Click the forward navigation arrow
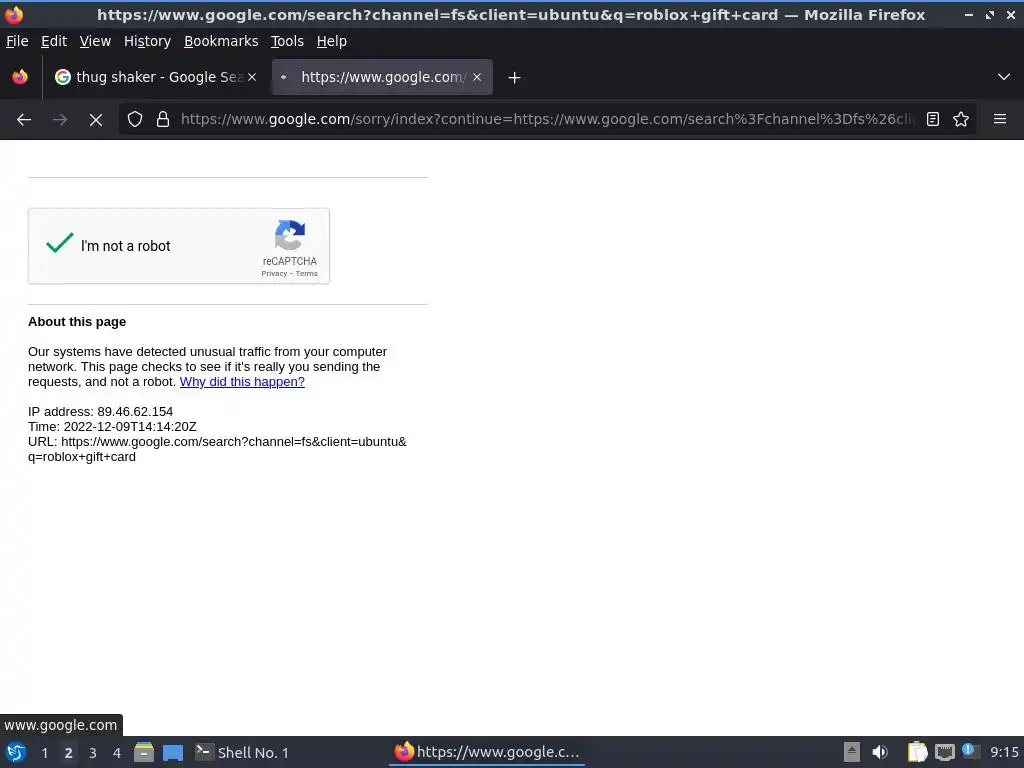 tap(59, 120)
